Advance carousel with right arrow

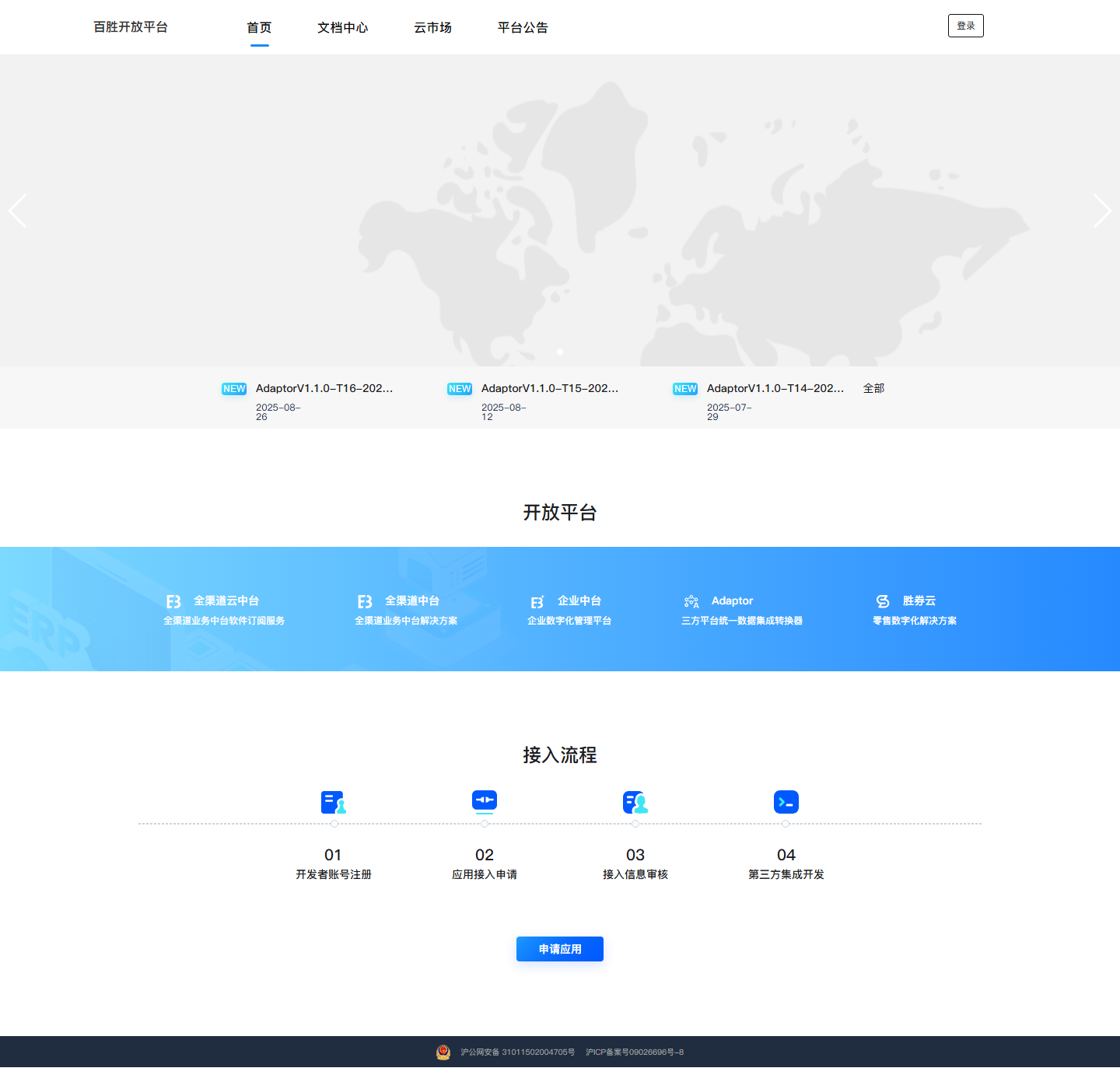(1102, 211)
